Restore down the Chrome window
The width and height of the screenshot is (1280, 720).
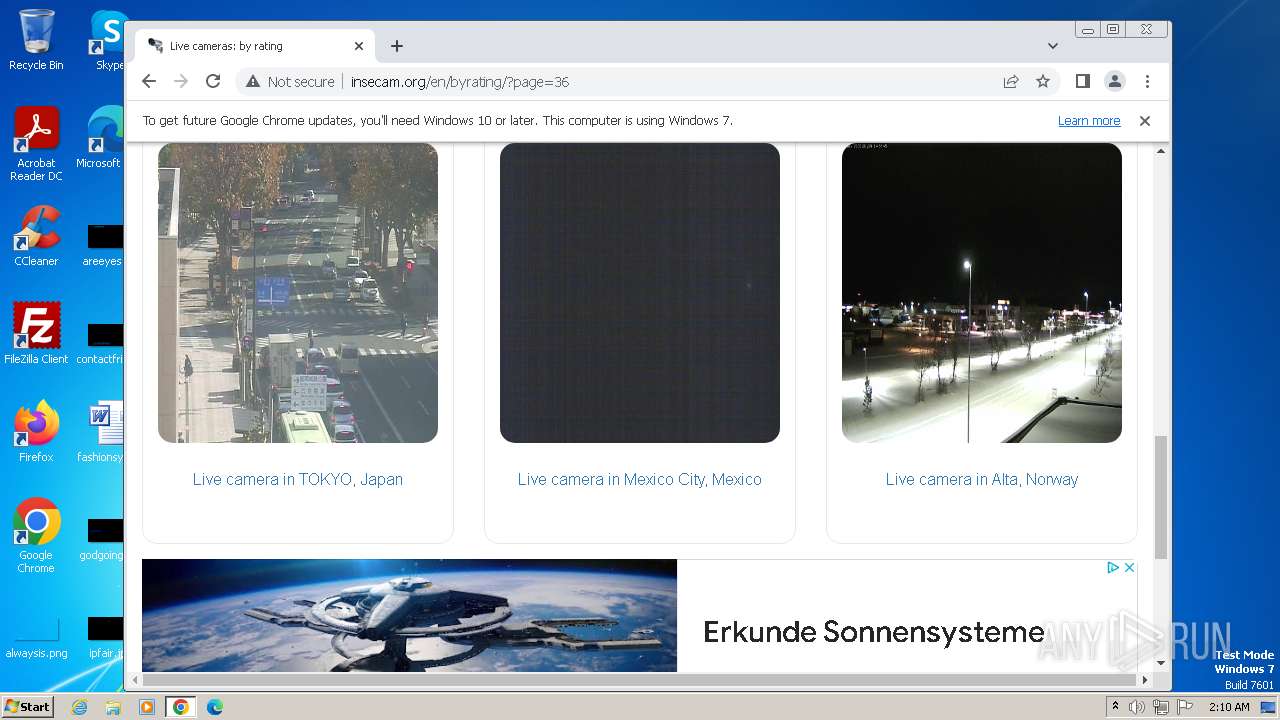coord(1113,30)
